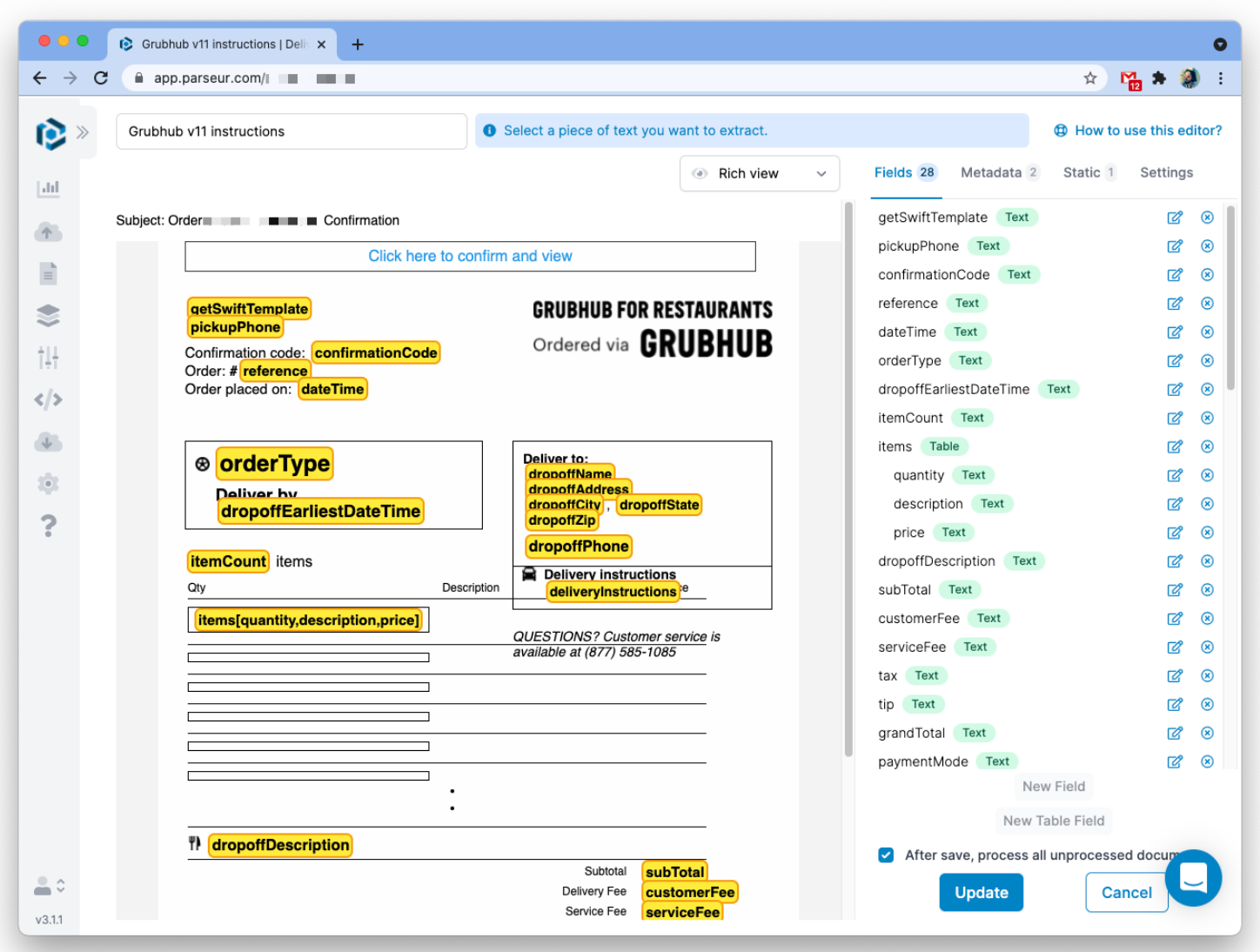Screen dimensions: 1260x952
Task: Delete the tax field using its x icon
Action: 1207,675
